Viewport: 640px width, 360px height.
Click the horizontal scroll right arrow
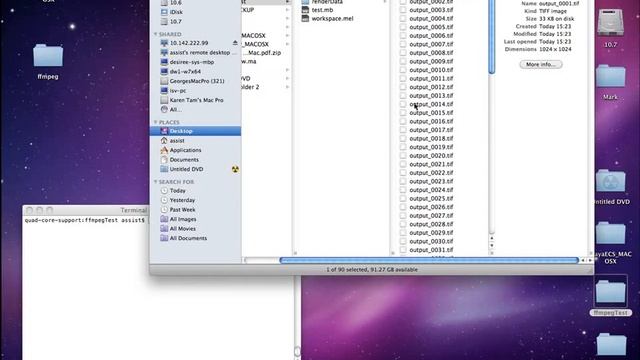pyautogui.click(x=590, y=260)
